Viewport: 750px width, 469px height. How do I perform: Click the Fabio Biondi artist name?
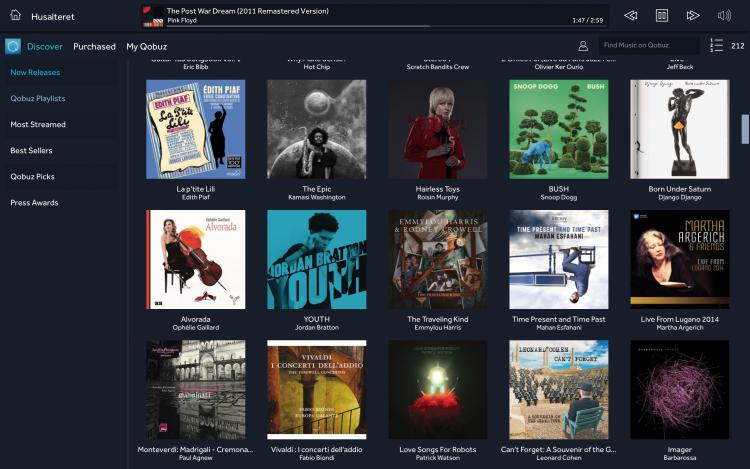(x=317, y=458)
